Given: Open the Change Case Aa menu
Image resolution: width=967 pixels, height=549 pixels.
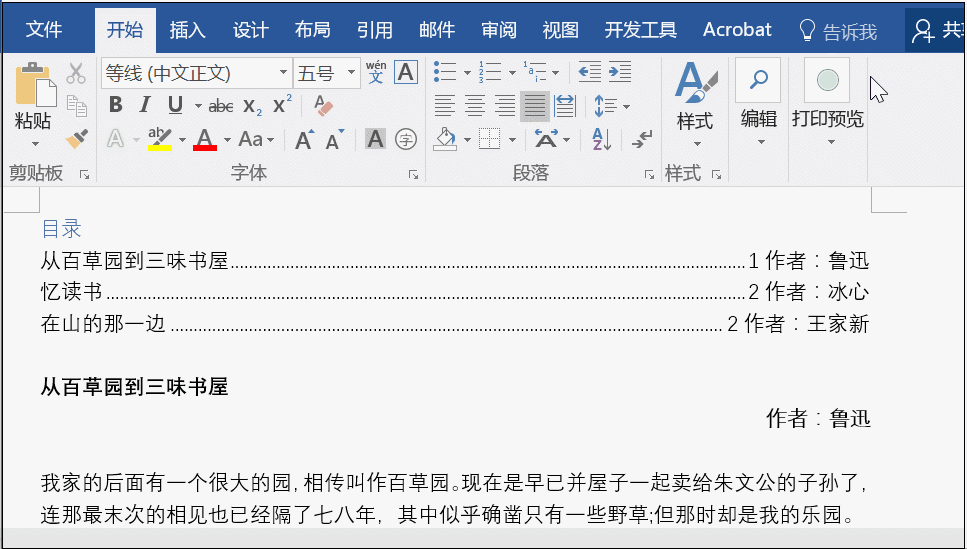Looking at the screenshot, I should click(256, 139).
